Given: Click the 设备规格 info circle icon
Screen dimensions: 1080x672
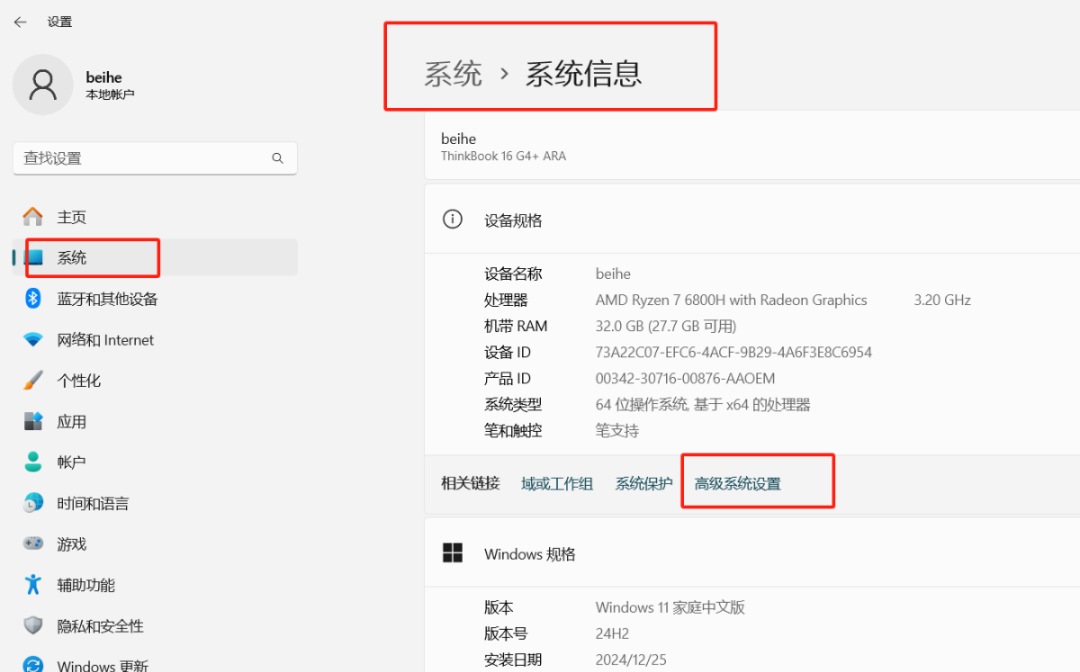Looking at the screenshot, I should (452, 219).
